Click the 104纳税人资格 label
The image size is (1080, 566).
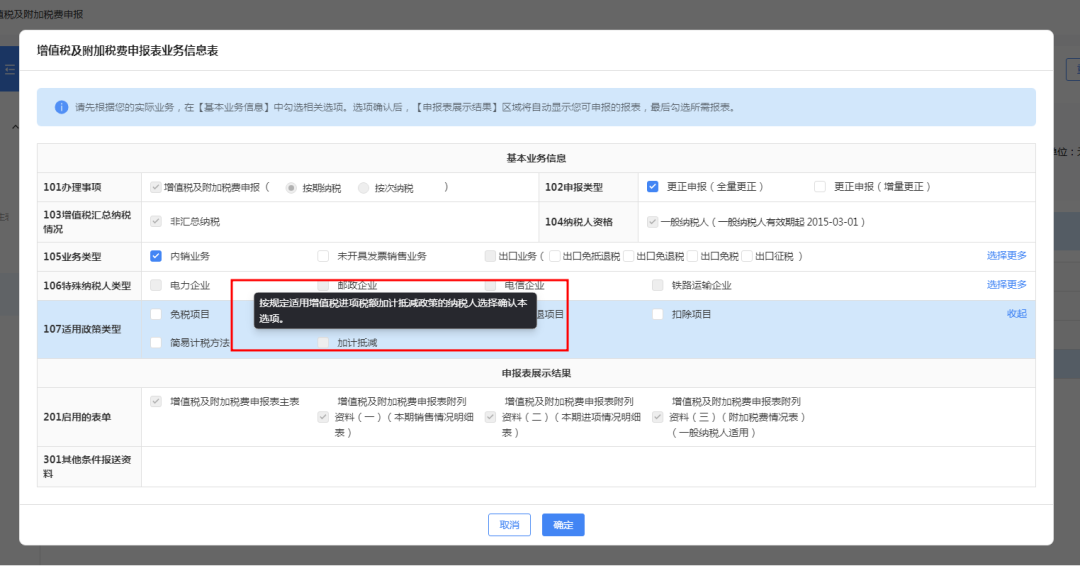tap(579, 222)
